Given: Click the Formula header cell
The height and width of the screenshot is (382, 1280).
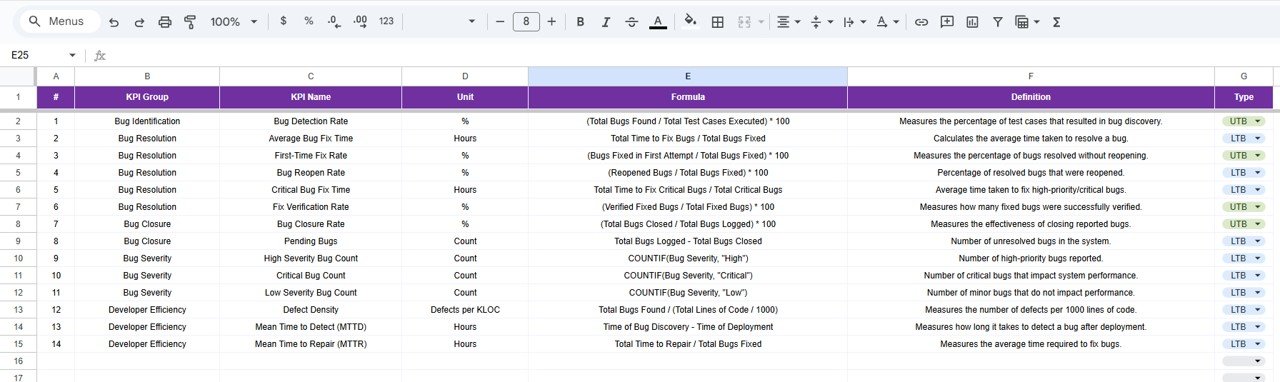Looking at the screenshot, I should [688, 97].
